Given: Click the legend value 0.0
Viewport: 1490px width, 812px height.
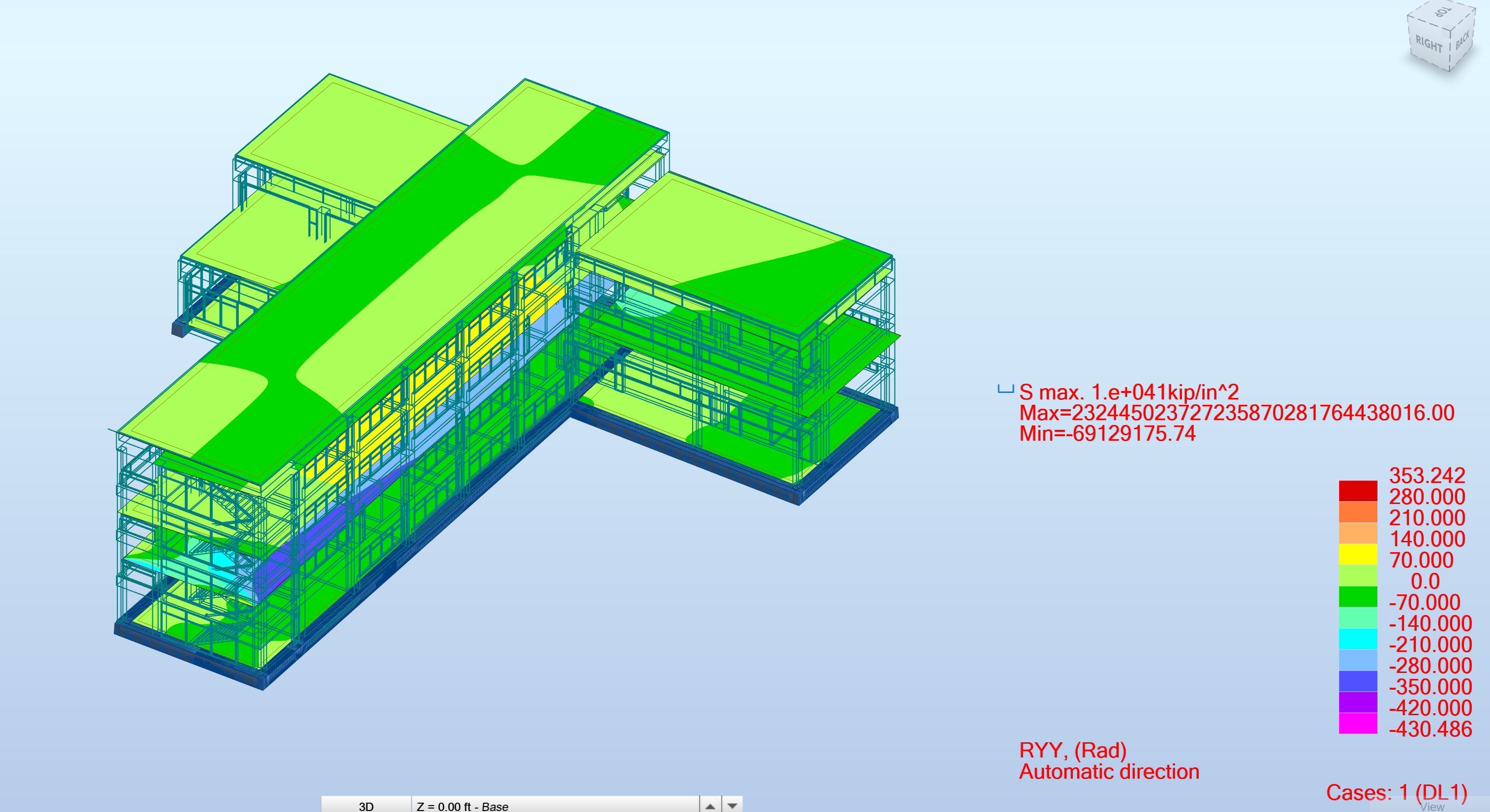Looking at the screenshot, I should (x=1425, y=581).
